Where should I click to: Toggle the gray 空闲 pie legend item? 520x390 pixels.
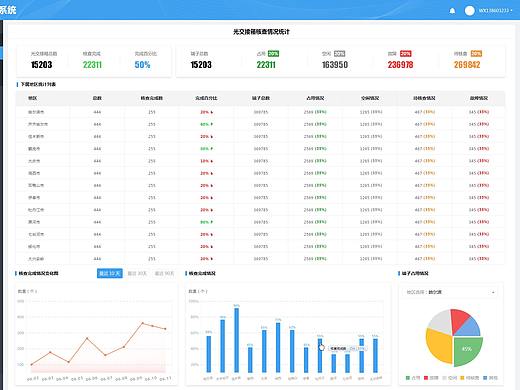[449, 378]
